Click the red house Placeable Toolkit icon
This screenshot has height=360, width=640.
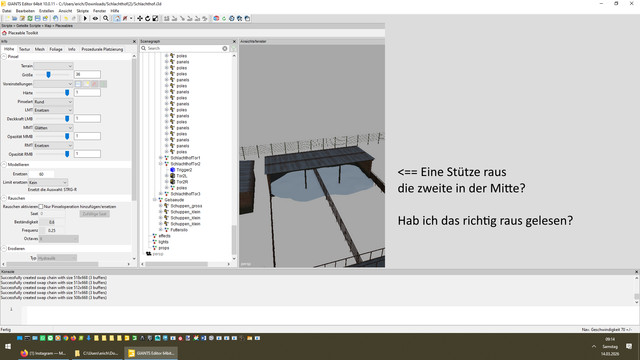tap(4, 33)
